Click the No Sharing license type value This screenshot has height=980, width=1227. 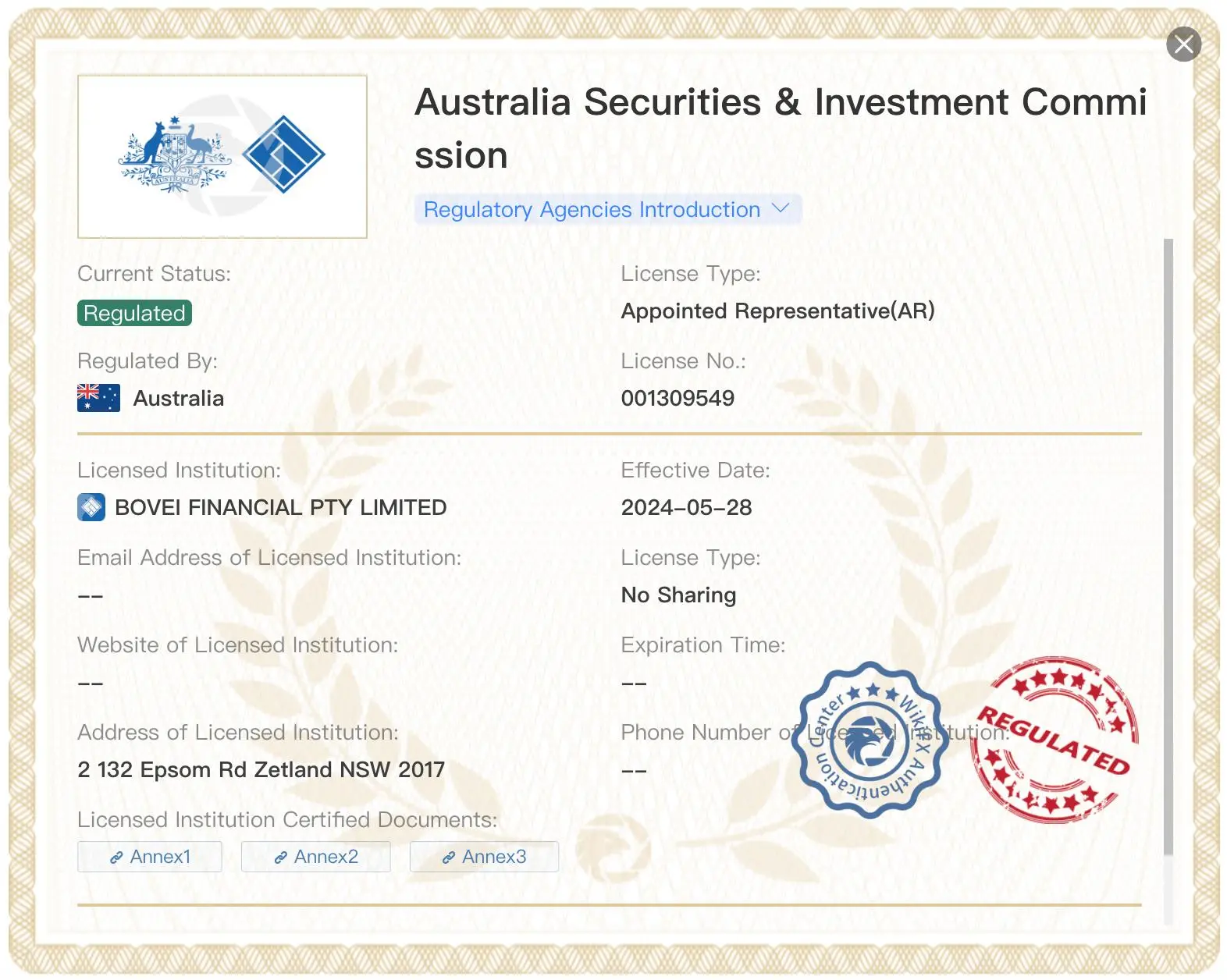pos(679,595)
